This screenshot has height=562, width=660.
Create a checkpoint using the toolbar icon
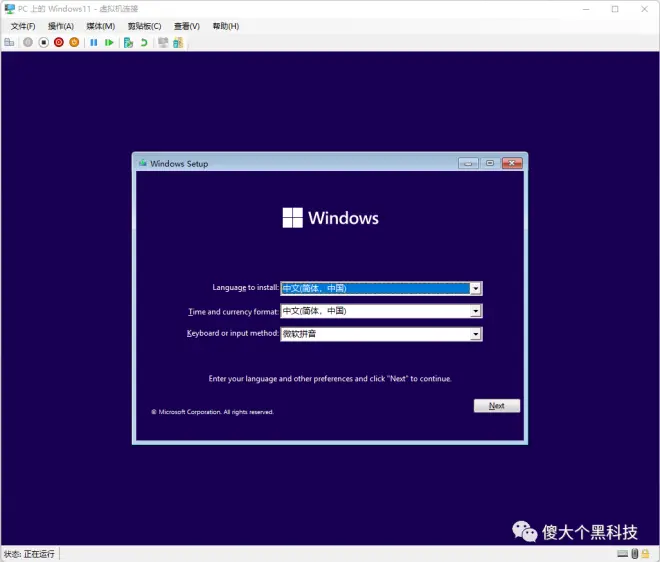128,43
